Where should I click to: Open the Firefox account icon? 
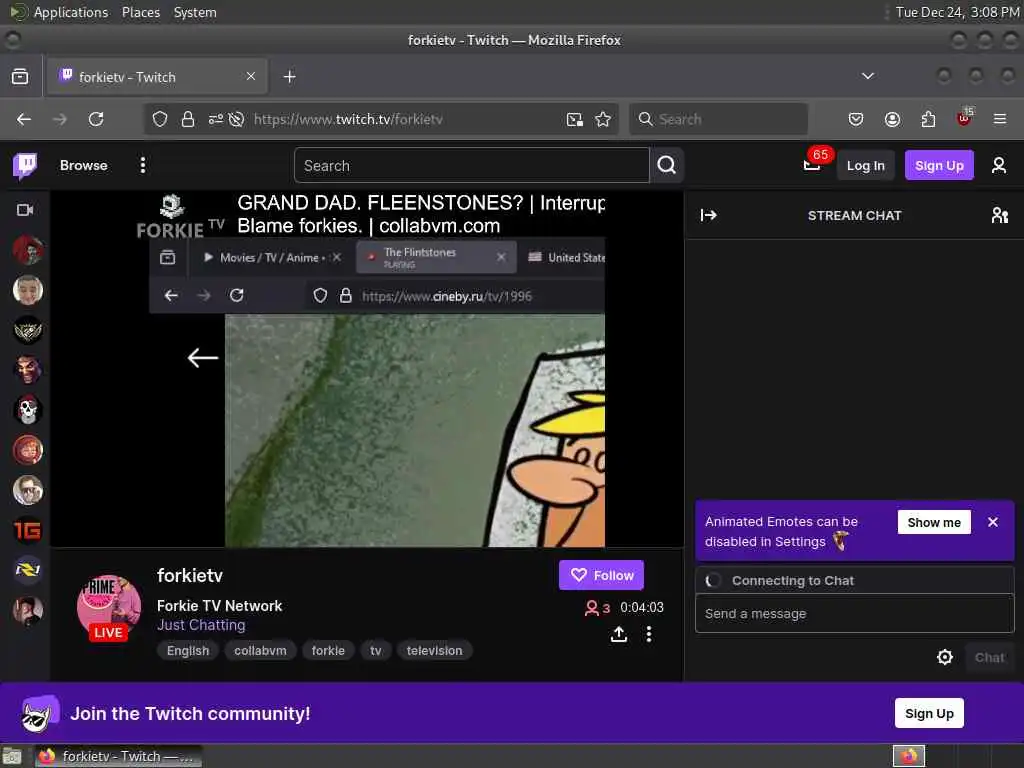point(892,119)
